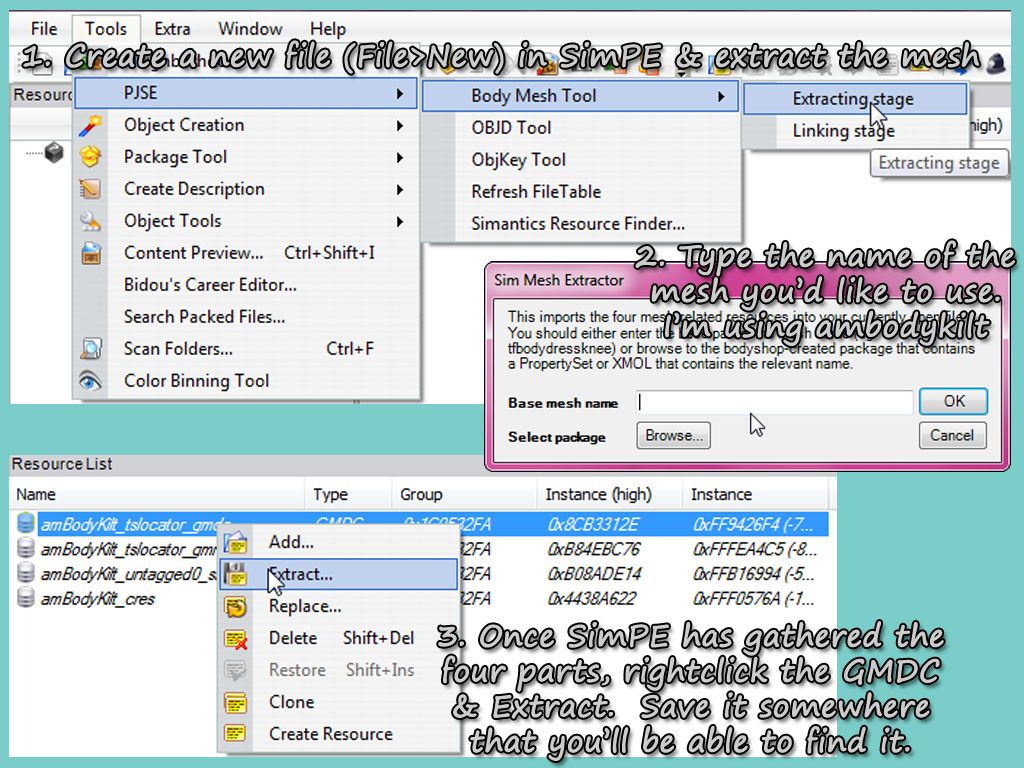Open the Help menu

328,29
